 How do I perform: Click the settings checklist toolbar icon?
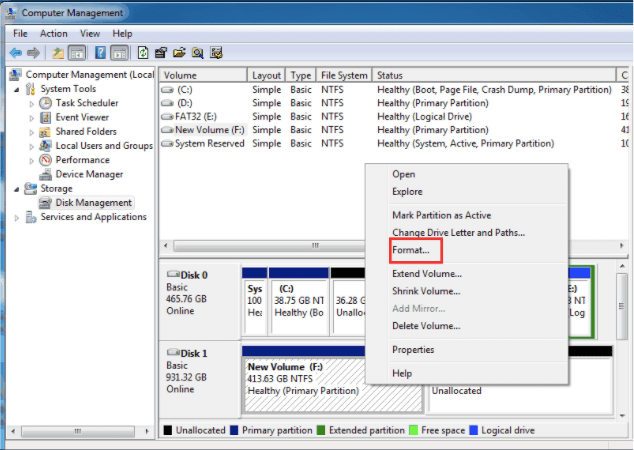coord(216,53)
